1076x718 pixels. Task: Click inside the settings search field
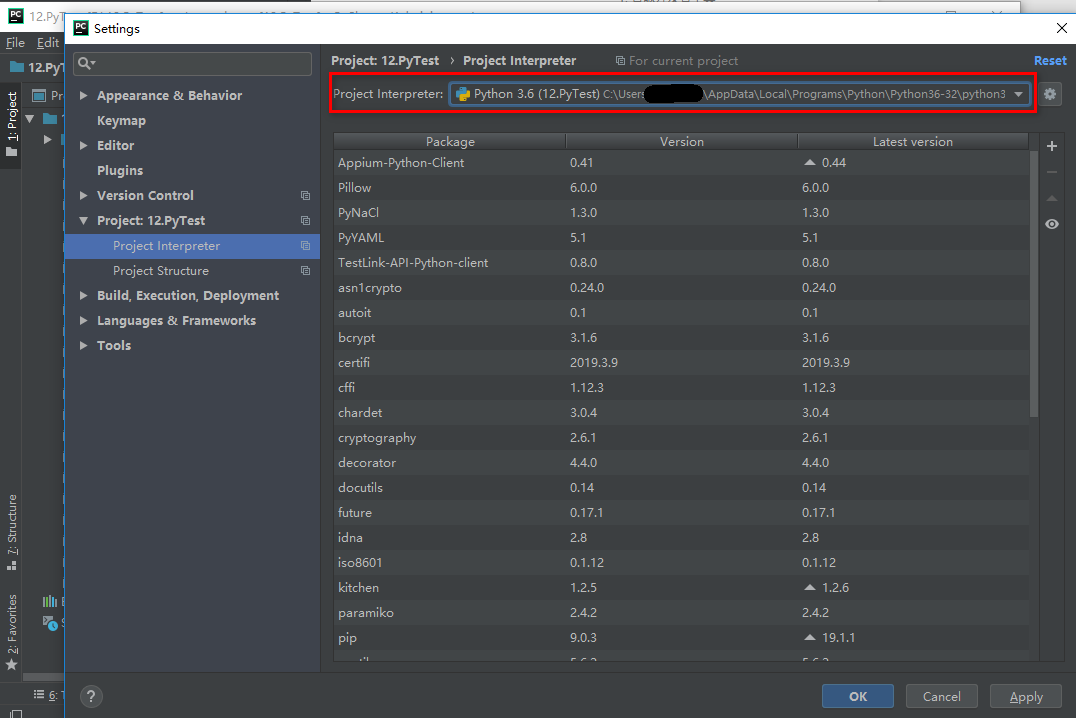point(192,63)
